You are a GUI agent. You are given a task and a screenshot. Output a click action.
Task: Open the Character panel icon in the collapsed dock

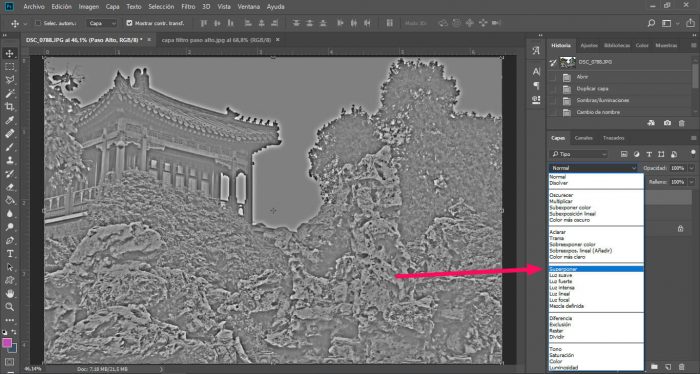pyautogui.click(x=536, y=71)
